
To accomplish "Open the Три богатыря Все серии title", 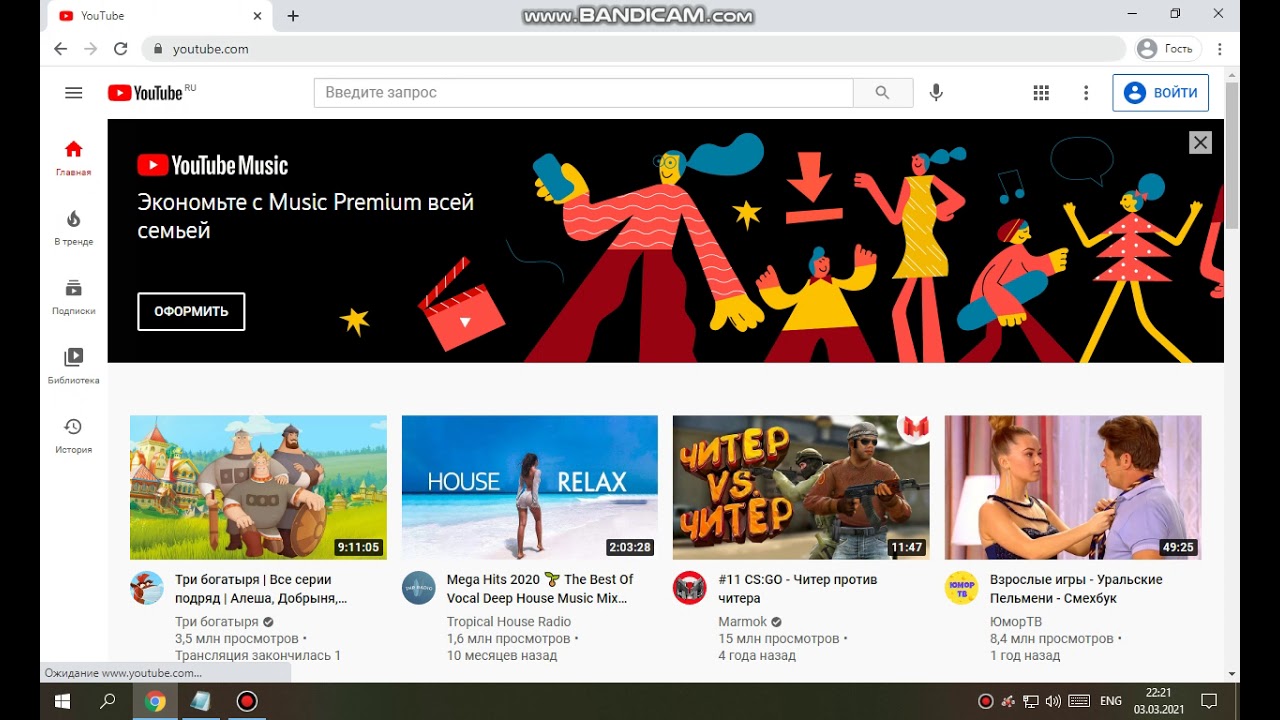I will (x=261, y=589).
